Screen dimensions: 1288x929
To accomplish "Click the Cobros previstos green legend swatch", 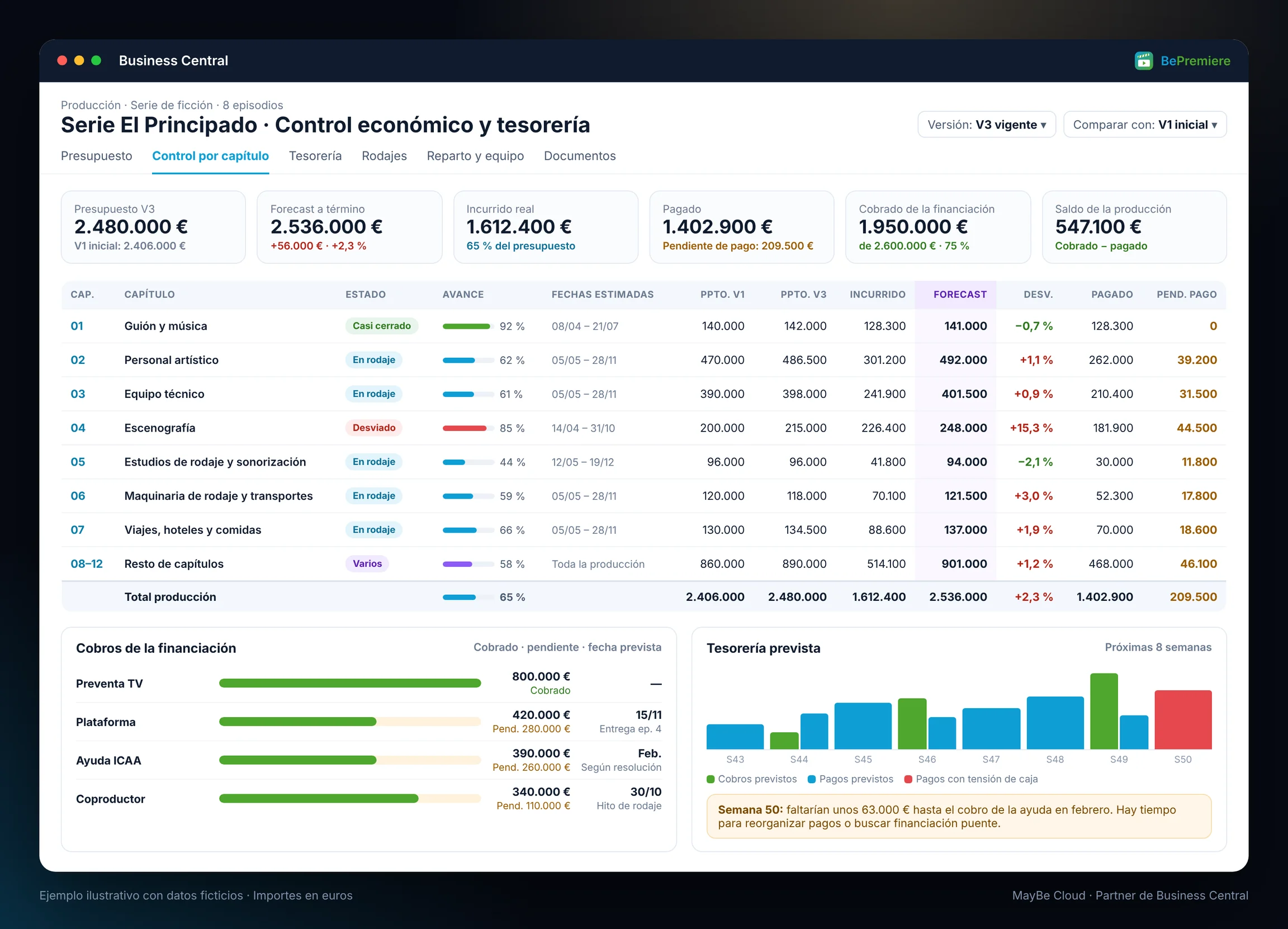I will [x=711, y=779].
